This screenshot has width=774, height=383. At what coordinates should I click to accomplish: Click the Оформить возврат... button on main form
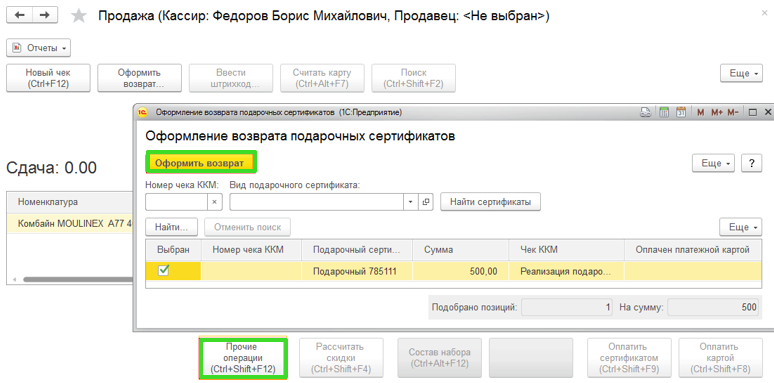coord(140,78)
